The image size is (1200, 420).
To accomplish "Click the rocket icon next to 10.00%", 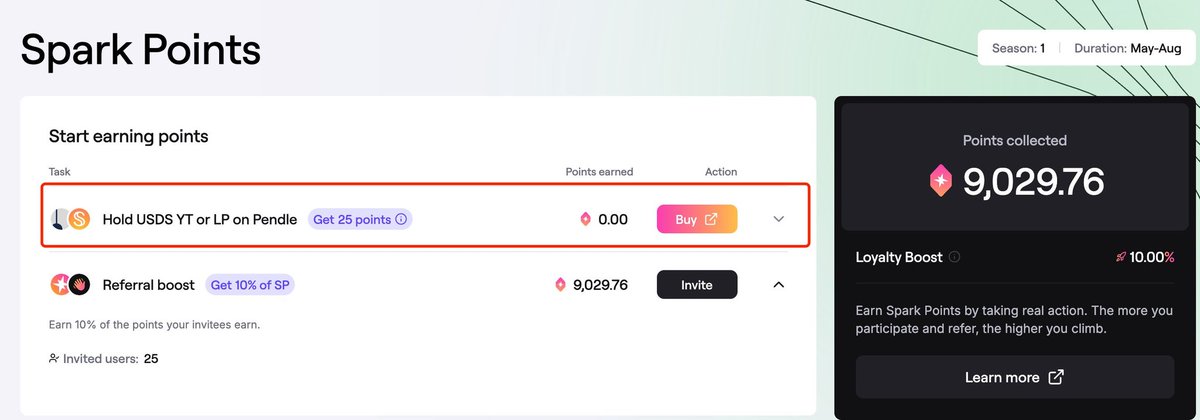I will [x=1121, y=257].
